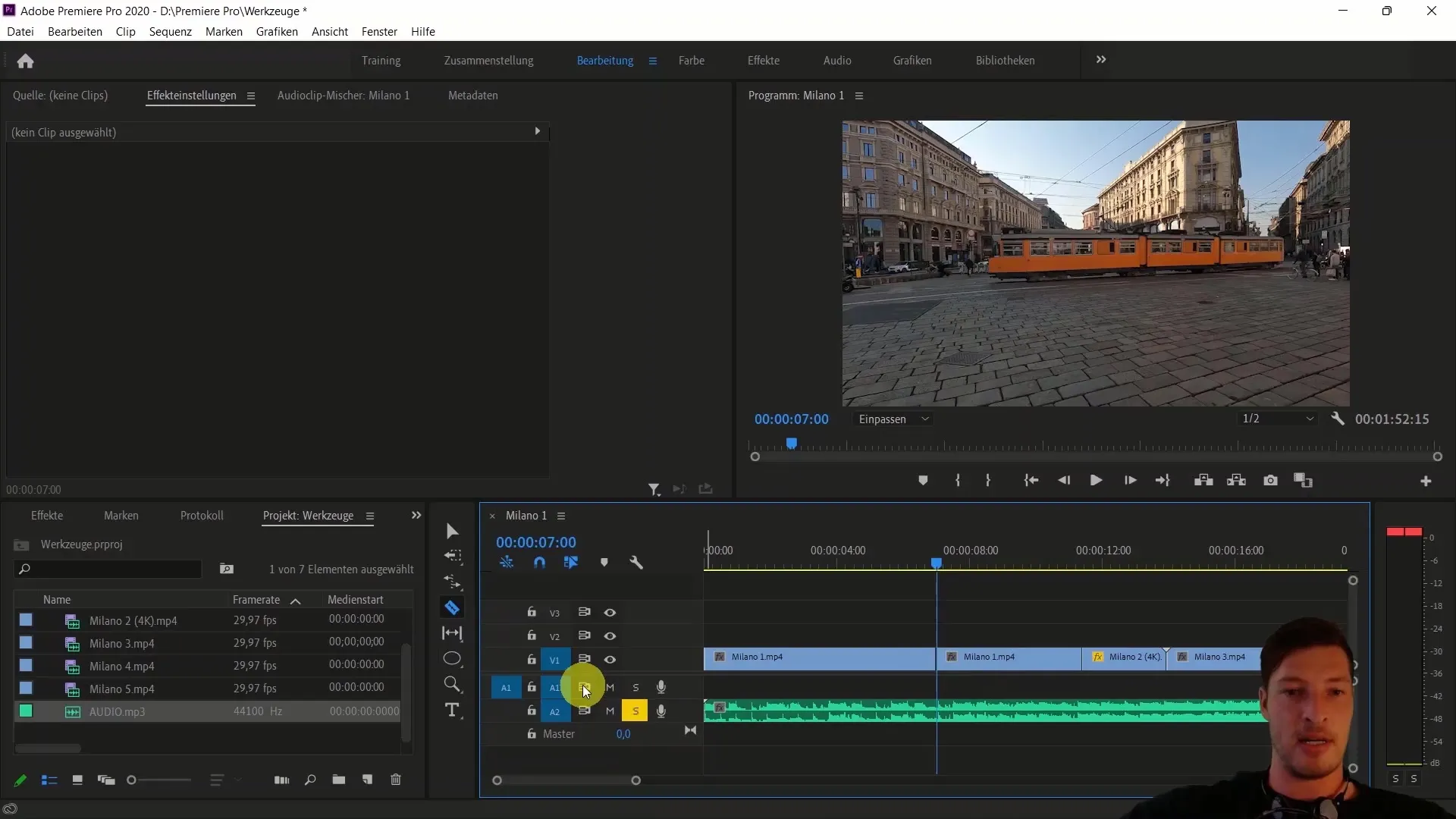Open the Sequenz menu
This screenshot has height=819, width=1456.
tap(170, 31)
